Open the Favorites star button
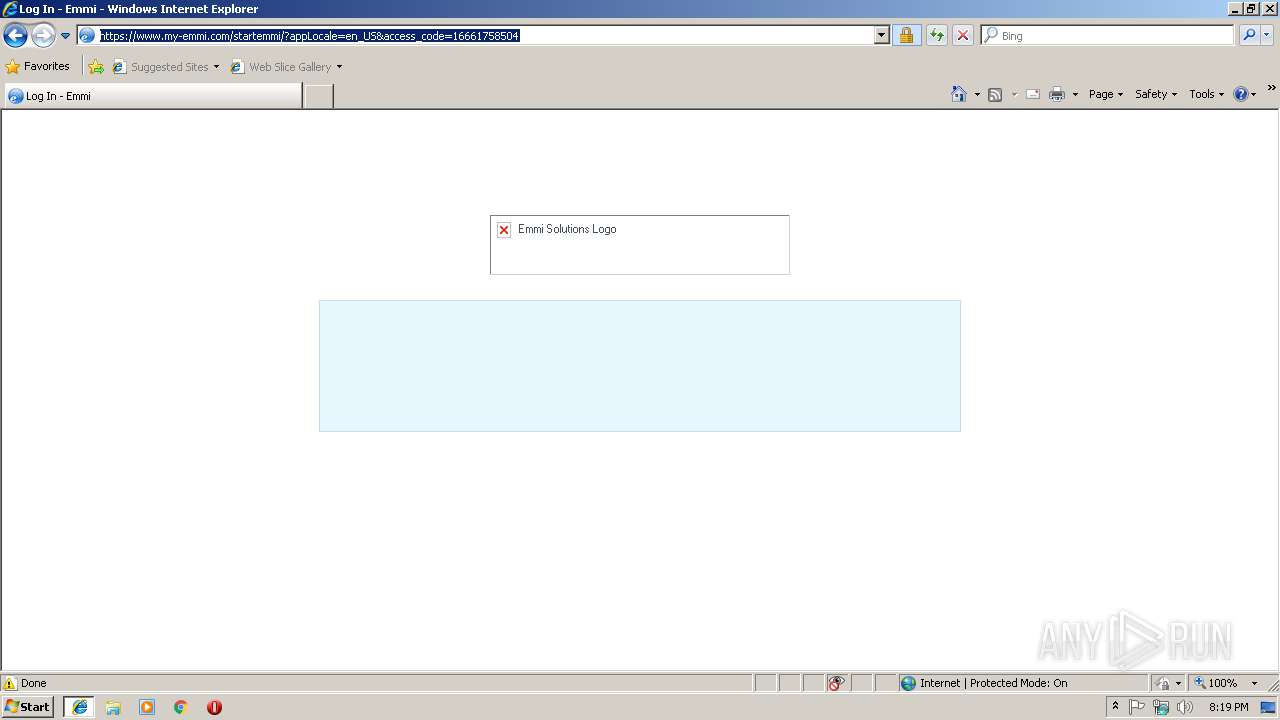 [x=38, y=67]
